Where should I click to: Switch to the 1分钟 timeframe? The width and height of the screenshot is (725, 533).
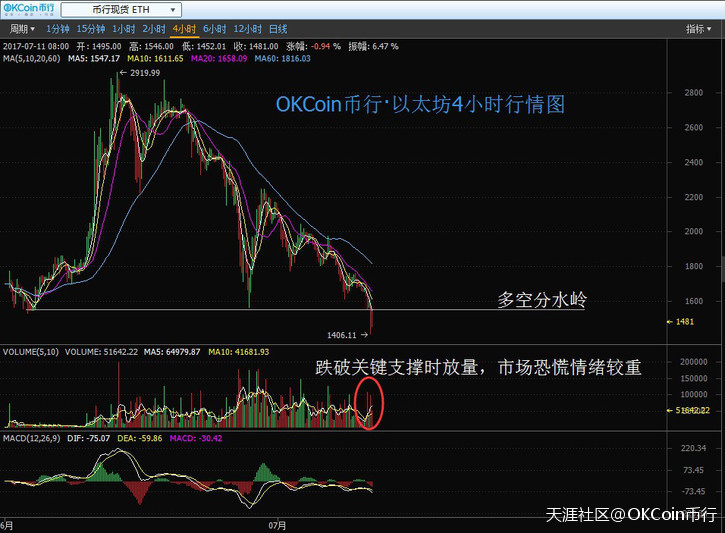coord(58,30)
